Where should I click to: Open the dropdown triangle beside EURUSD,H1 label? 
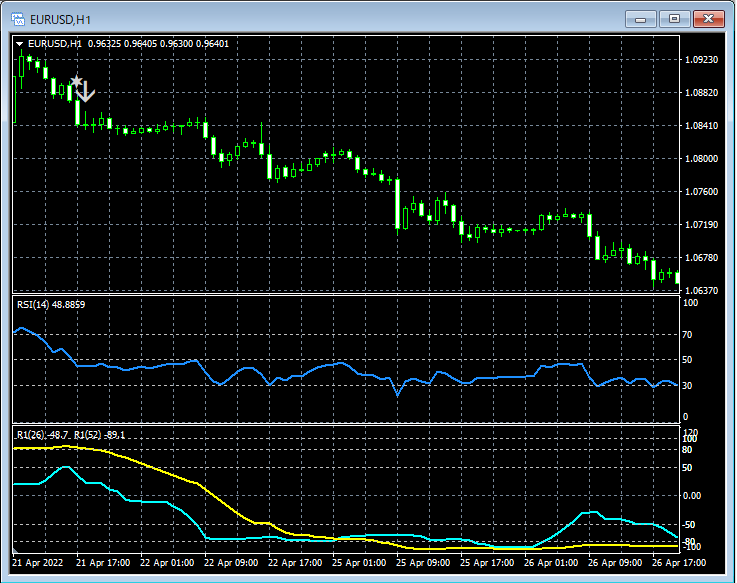pos(20,44)
